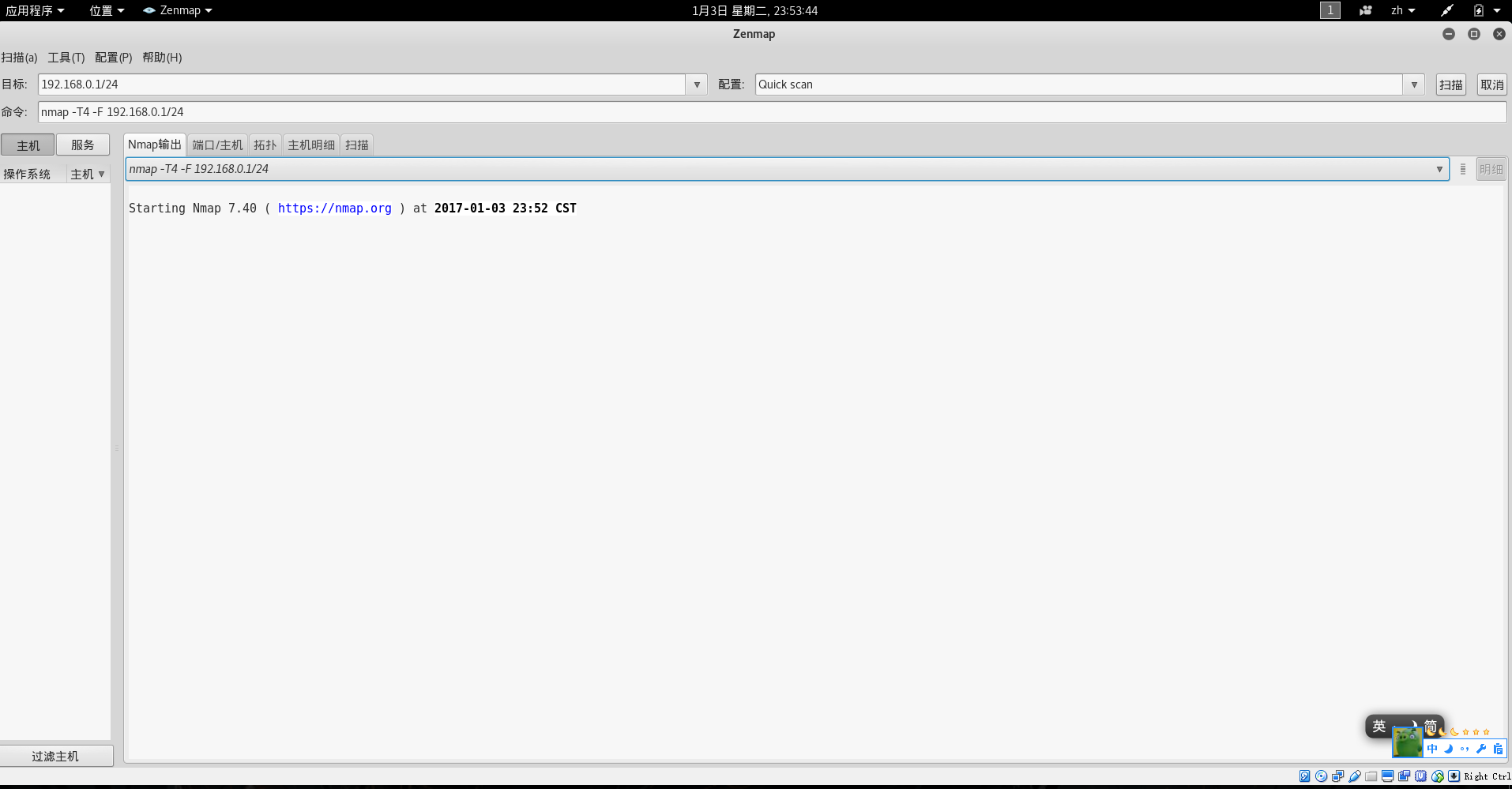The width and height of the screenshot is (1512, 789).
Task: Expand the target history dropdown arrow
Action: [x=697, y=85]
